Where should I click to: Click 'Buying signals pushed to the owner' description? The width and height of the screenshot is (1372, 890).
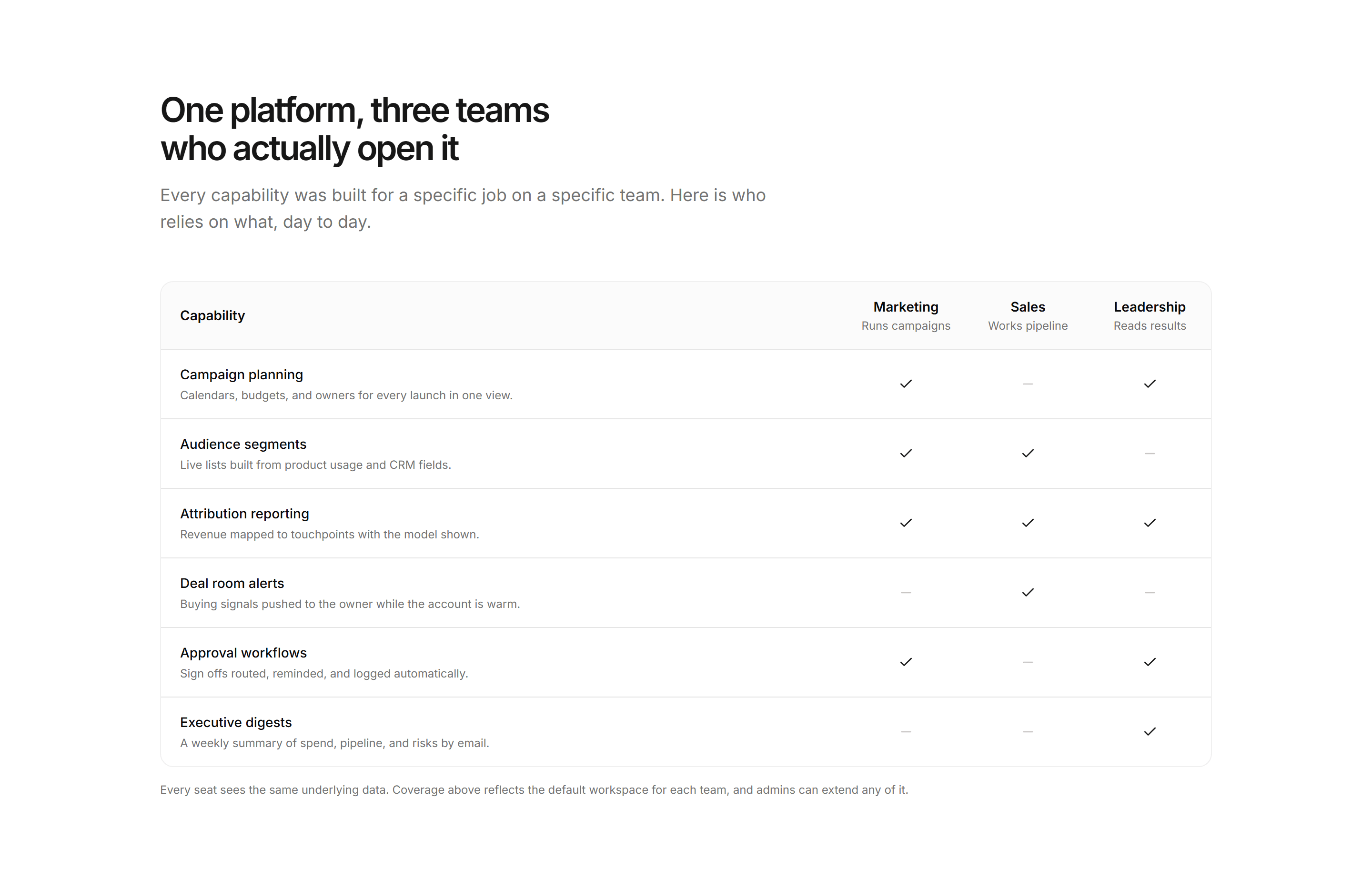[x=350, y=604]
